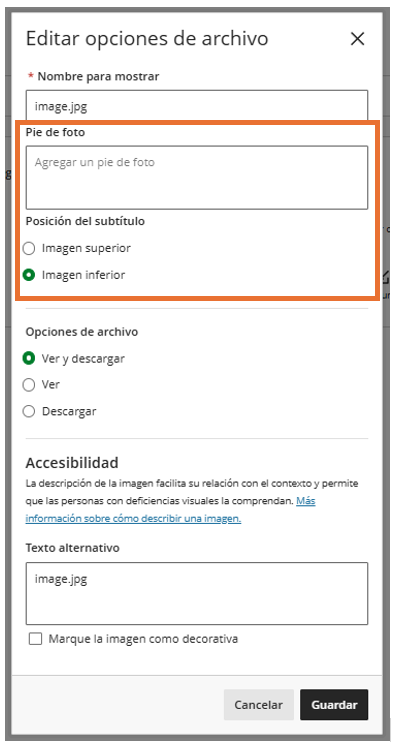The height and width of the screenshot is (746, 394).
Task: Focus the Pie de foto caption box
Action: 197,177
